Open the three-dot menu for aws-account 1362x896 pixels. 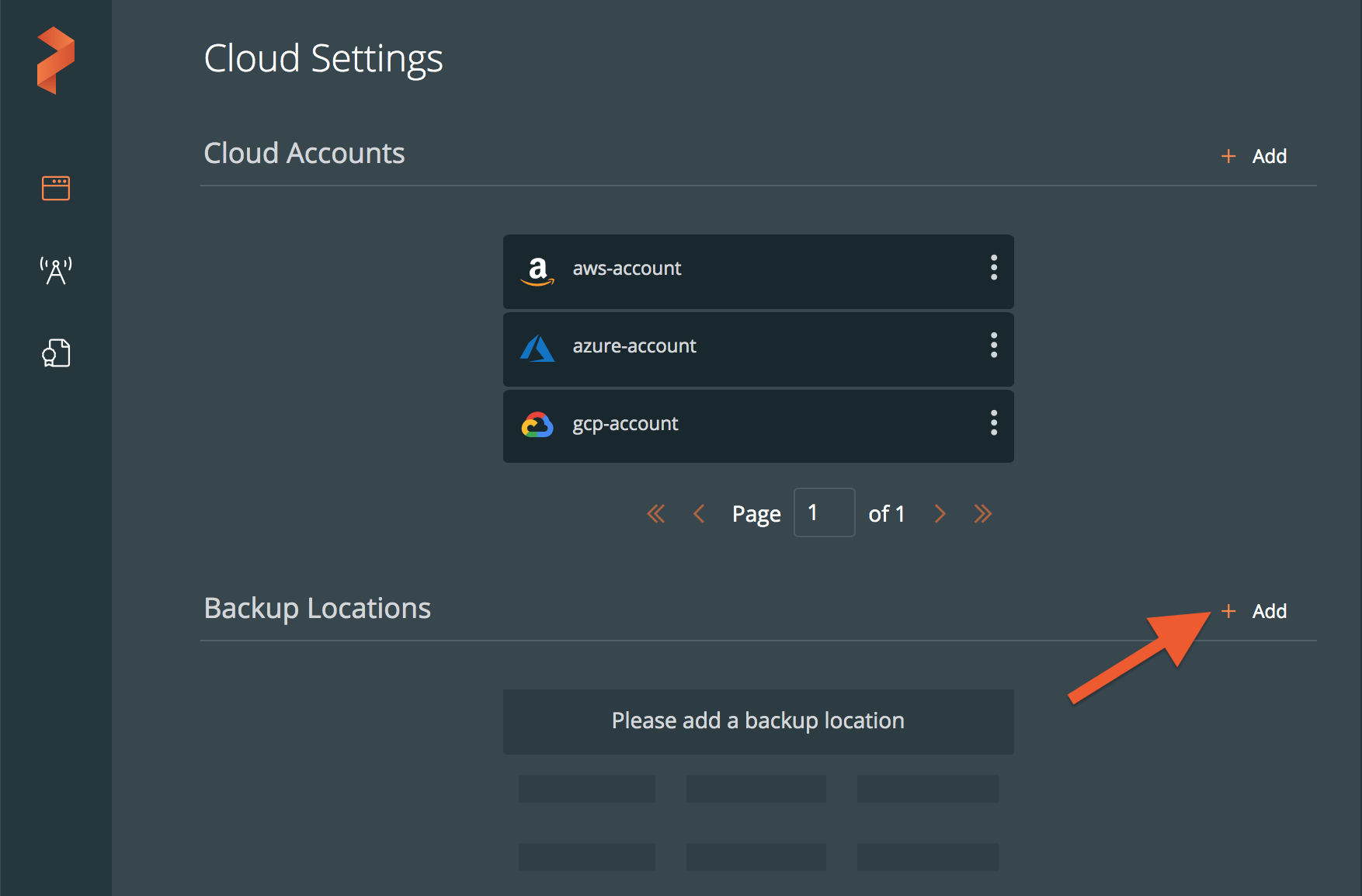tap(993, 268)
